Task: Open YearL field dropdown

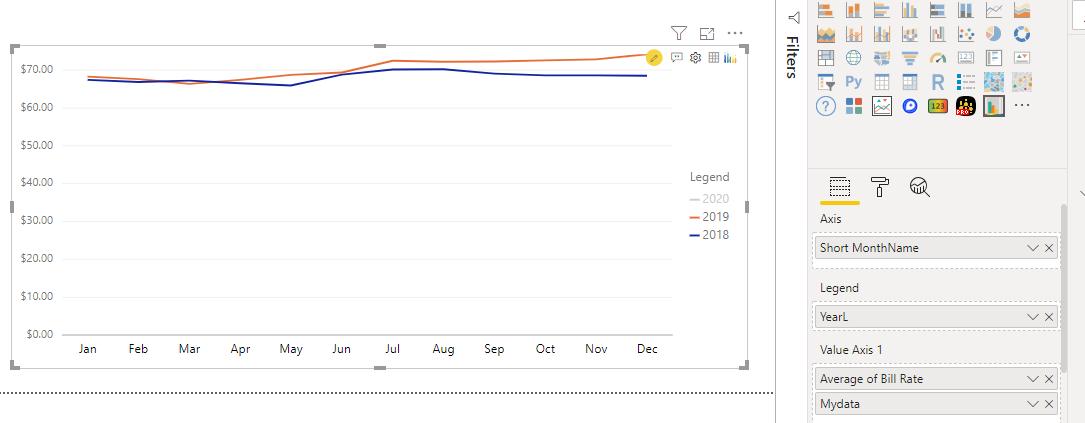Action: point(1033,316)
